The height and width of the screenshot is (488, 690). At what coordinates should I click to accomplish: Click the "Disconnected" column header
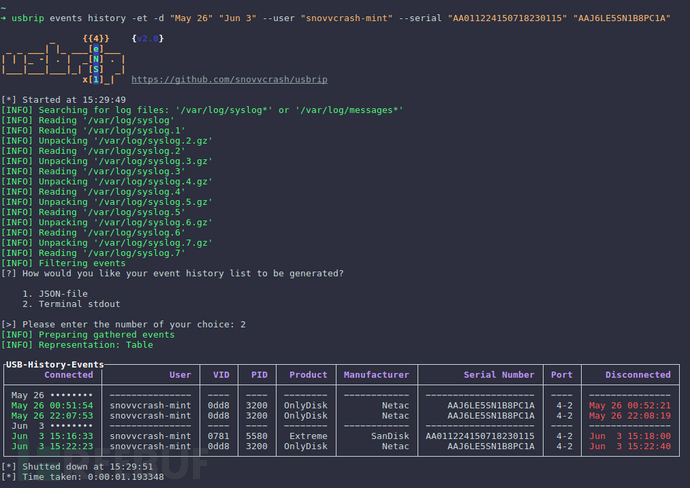click(x=637, y=375)
